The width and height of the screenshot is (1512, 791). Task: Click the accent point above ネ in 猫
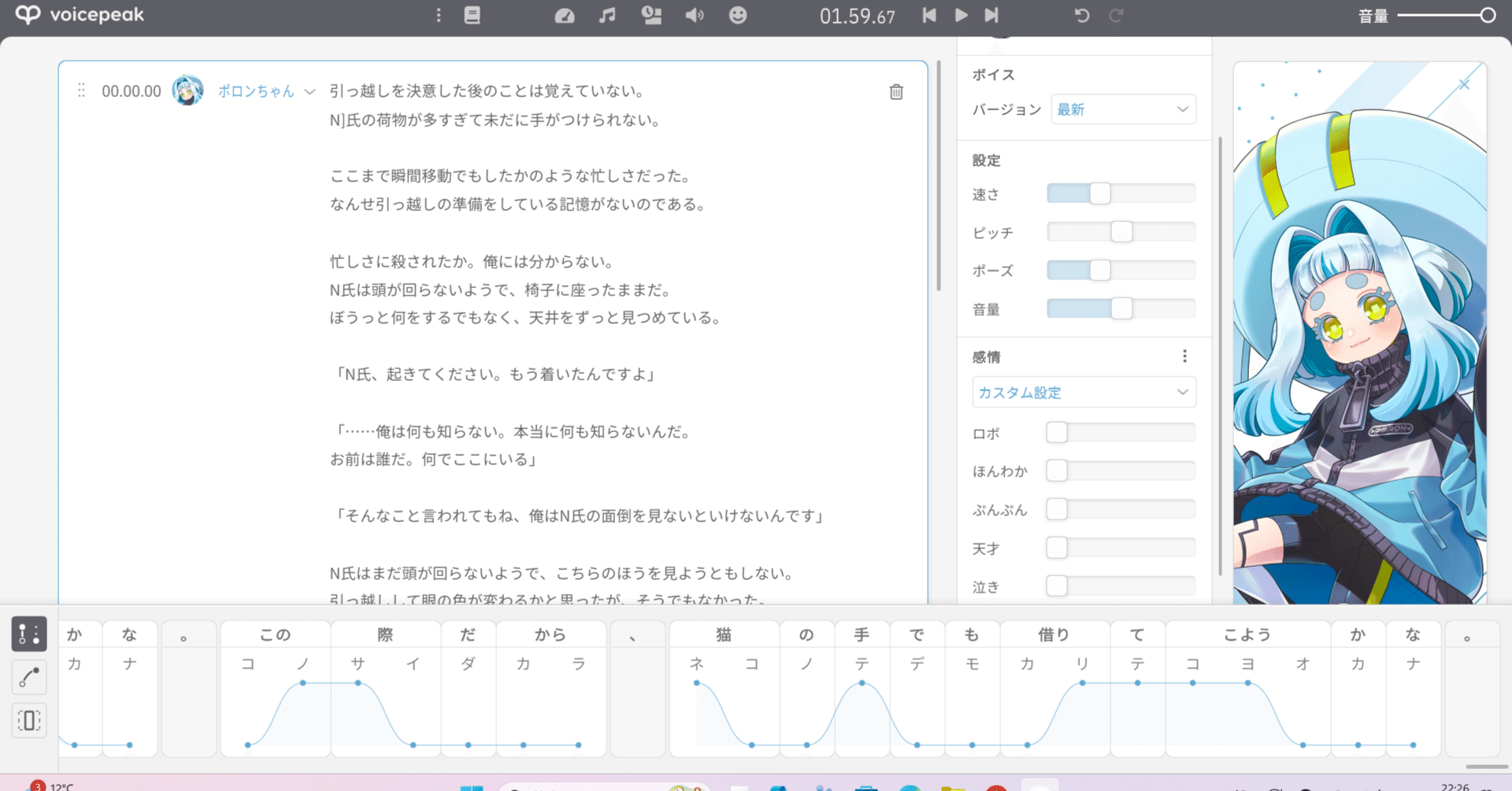coord(697,683)
